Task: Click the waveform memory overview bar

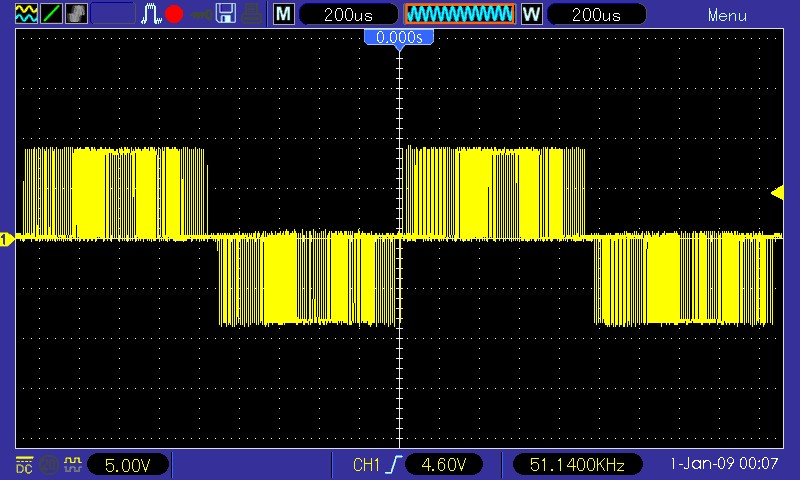Action: [x=460, y=14]
